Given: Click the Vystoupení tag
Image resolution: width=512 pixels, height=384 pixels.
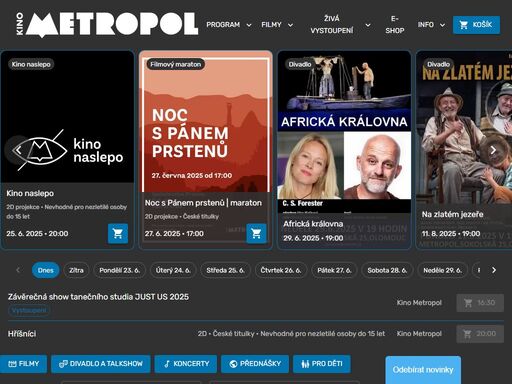Looking at the screenshot, I should (x=29, y=310).
